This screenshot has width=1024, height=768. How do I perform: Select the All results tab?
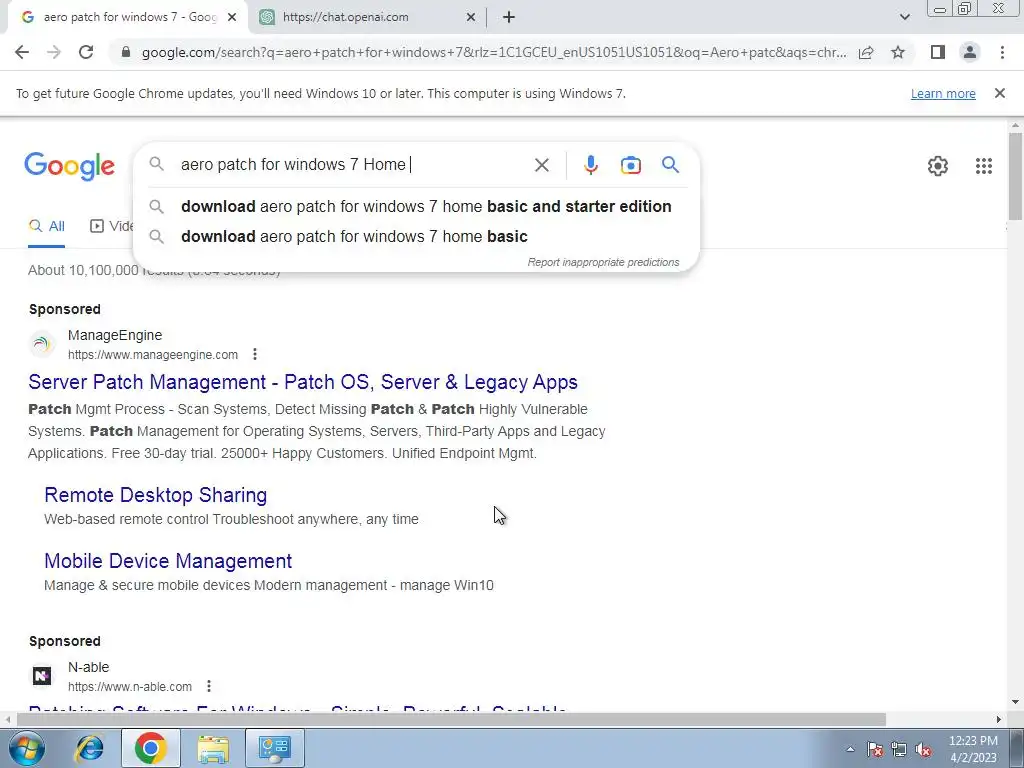[46, 227]
